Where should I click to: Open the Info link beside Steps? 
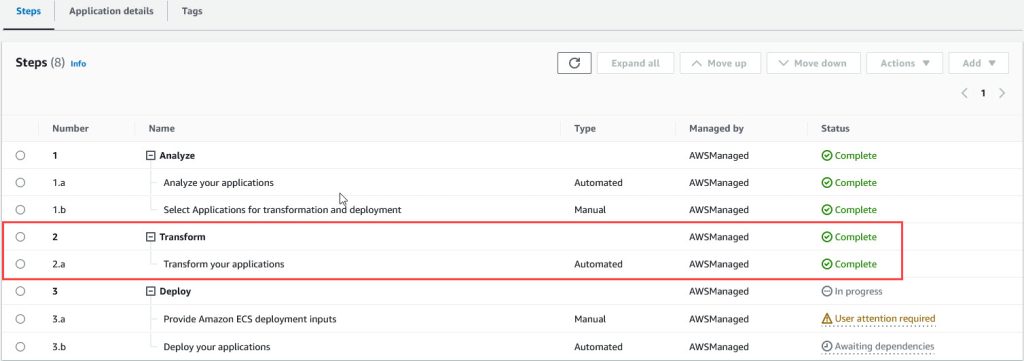pos(78,64)
